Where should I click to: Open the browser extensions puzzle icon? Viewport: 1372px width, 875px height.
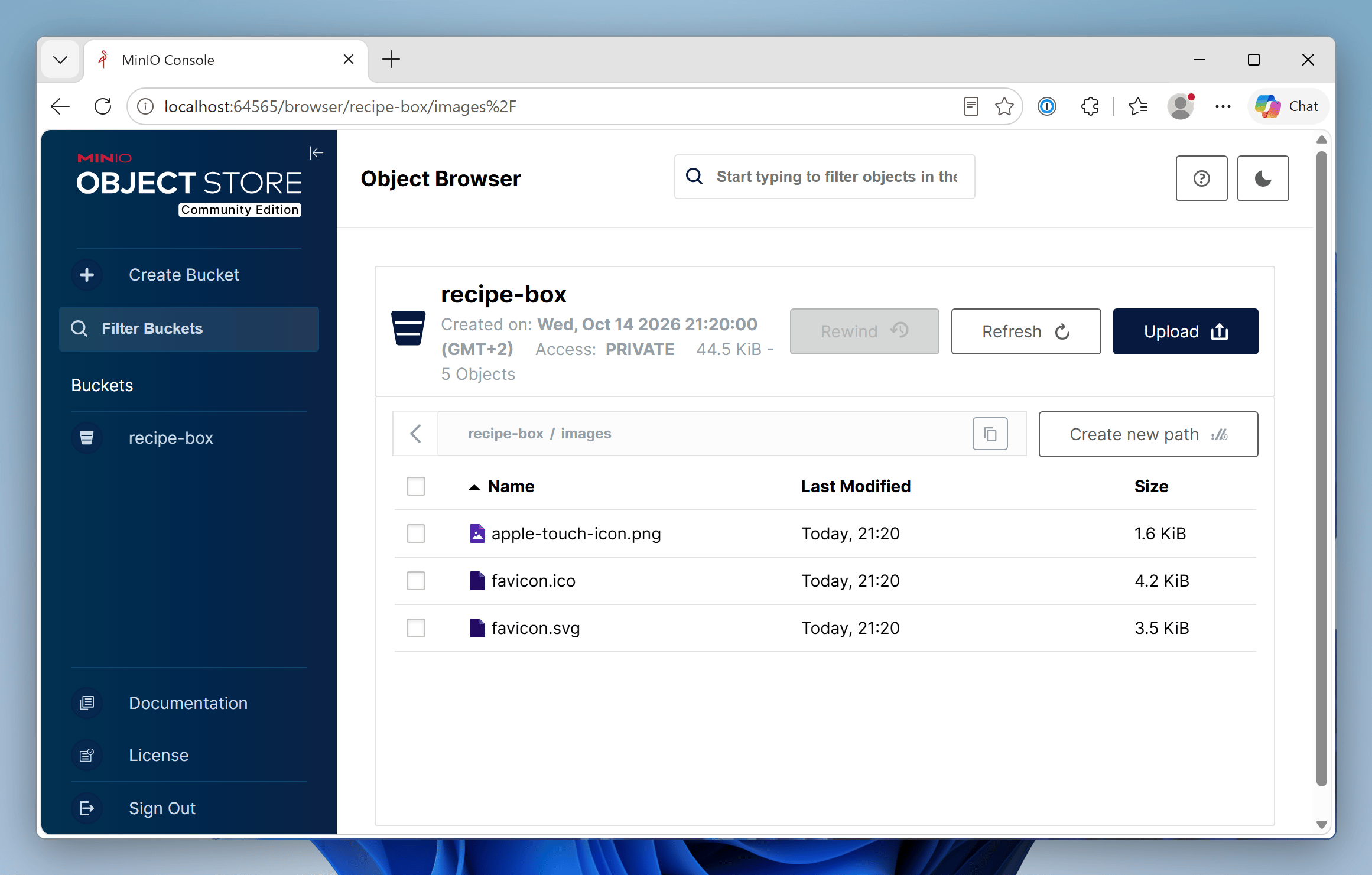click(1090, 106)
